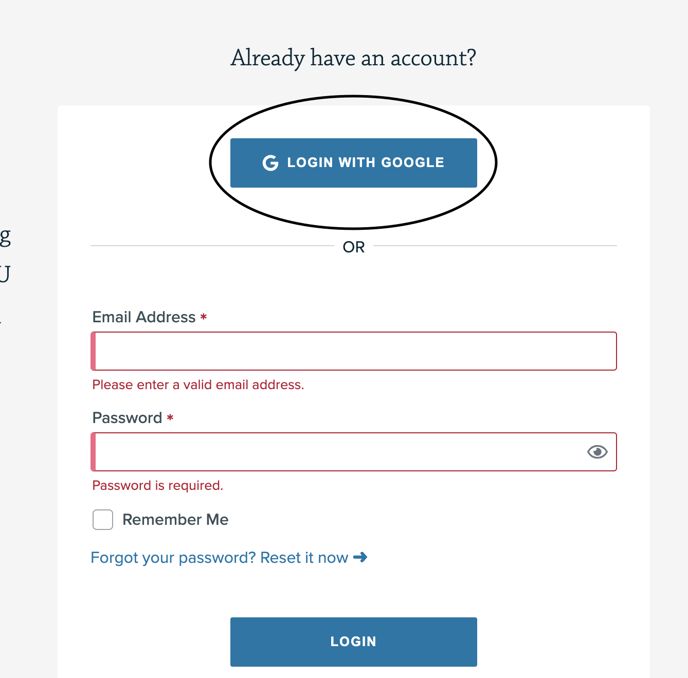Submit with the blue LOGIN button
The width and height of the screenshot is (688, 678).
pos(353,642)
